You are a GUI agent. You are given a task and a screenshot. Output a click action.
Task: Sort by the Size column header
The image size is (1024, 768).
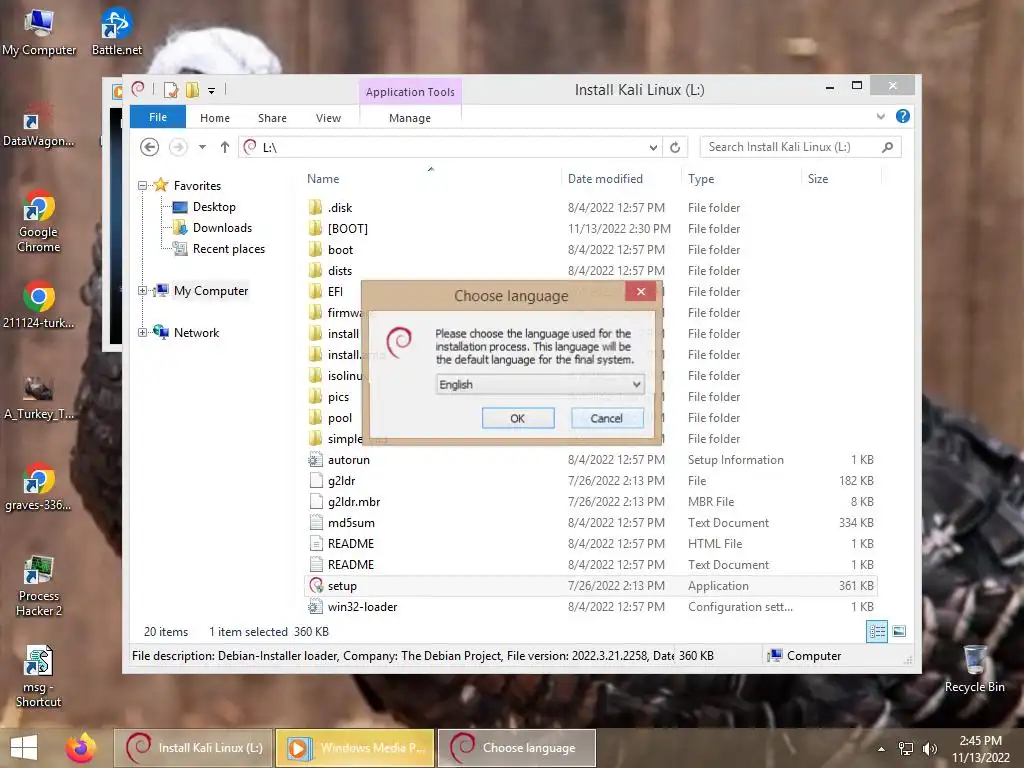[840, 179]
